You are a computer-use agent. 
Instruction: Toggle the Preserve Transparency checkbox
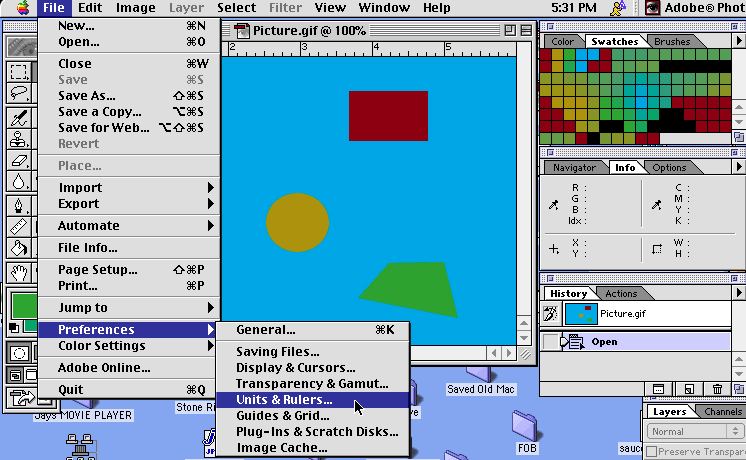(x=652, y=451)
